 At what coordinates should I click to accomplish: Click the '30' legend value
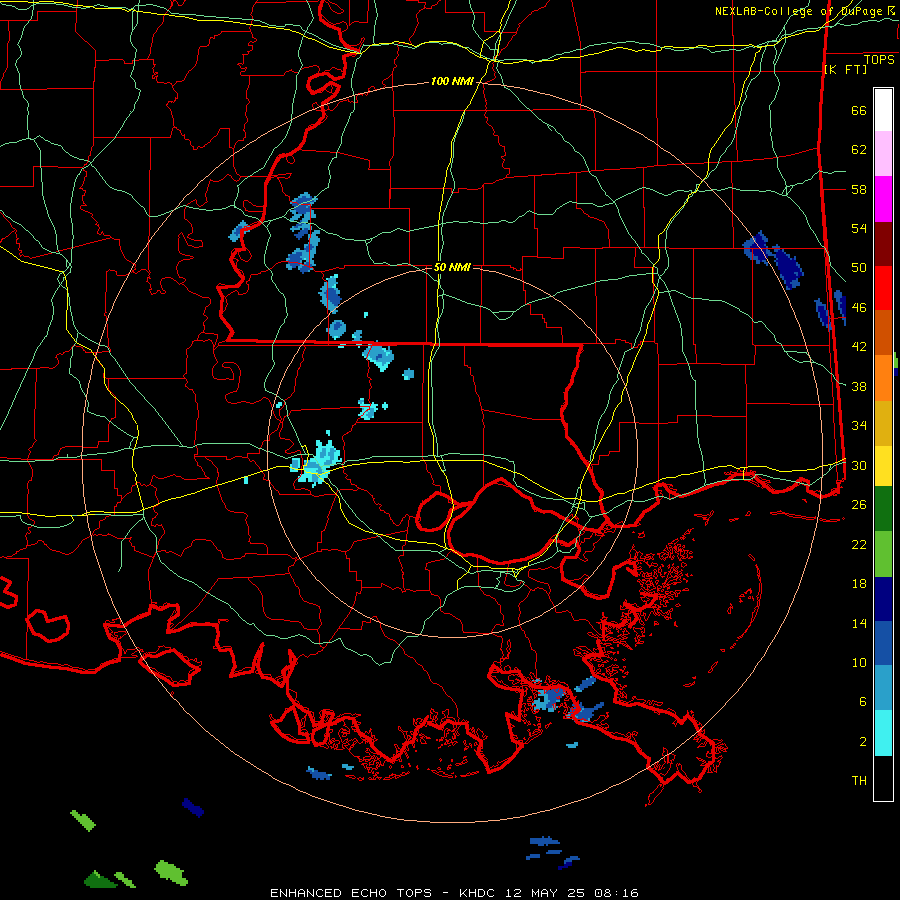(859, 465)
